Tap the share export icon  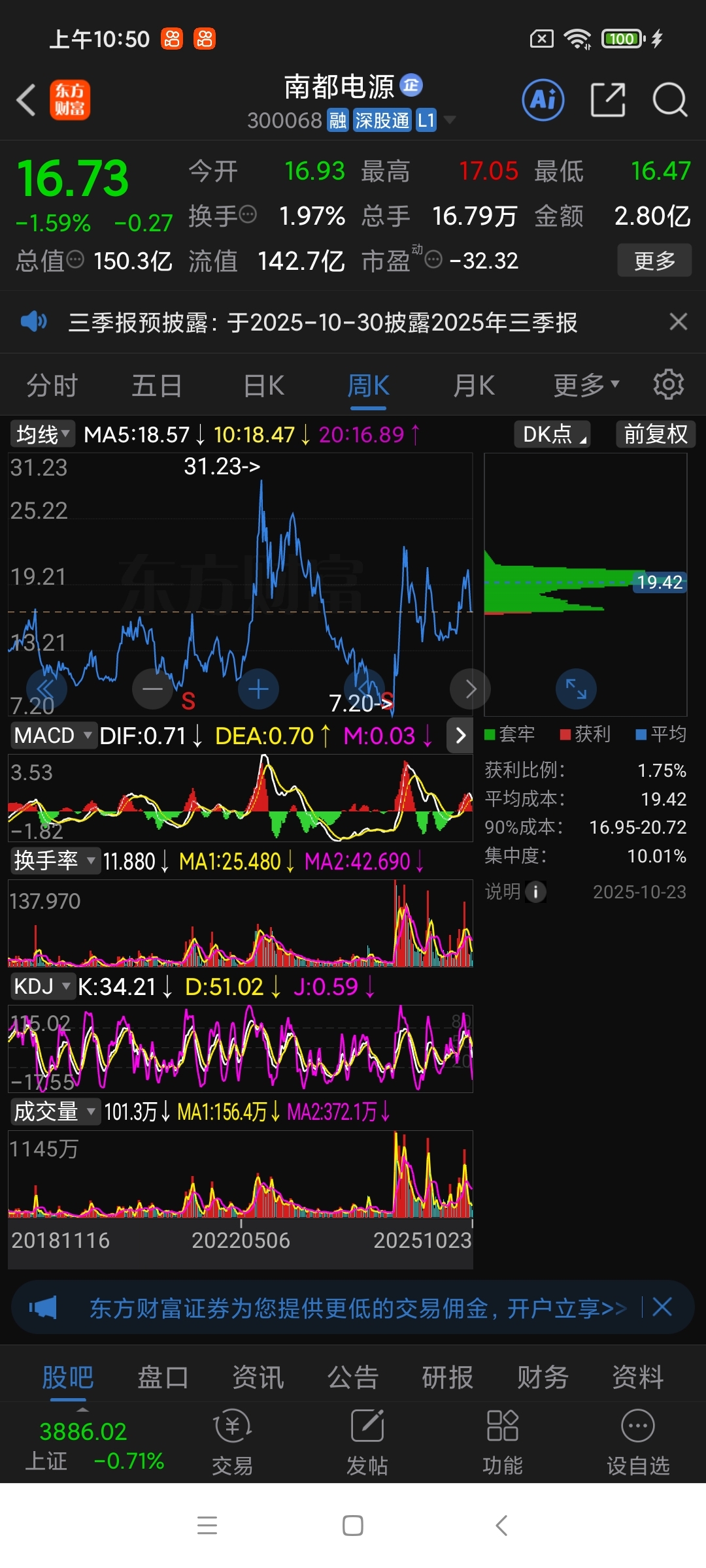608,100
